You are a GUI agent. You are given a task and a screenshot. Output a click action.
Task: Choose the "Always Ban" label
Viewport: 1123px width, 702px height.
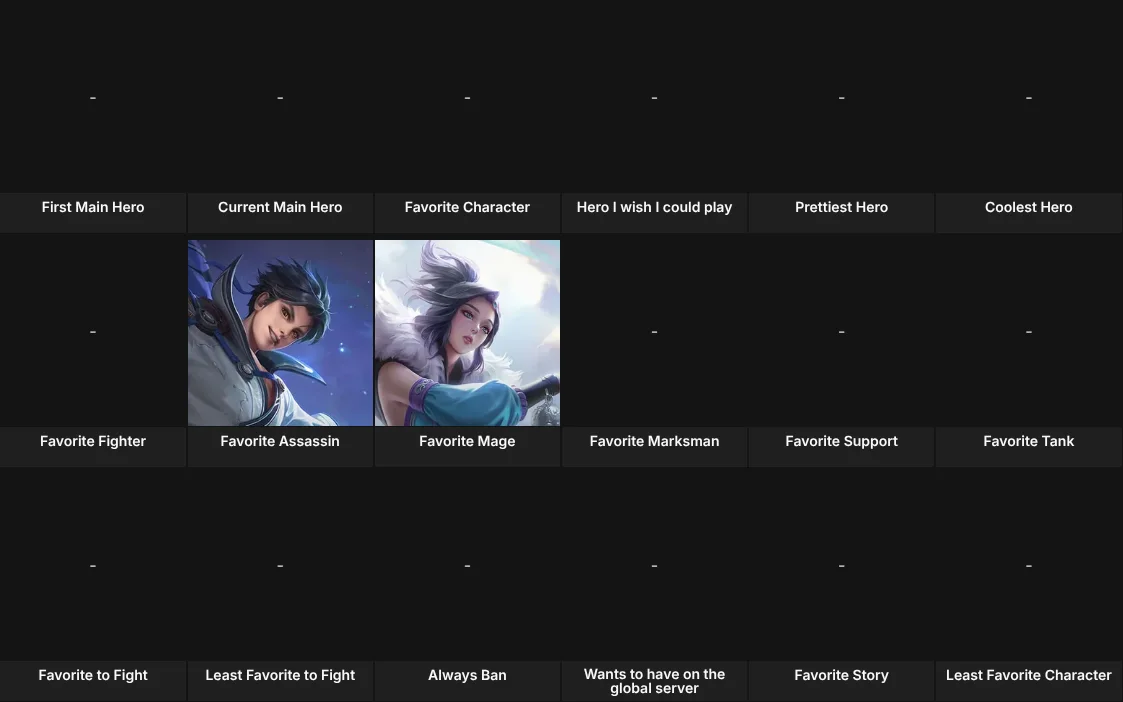pos(467,675)
